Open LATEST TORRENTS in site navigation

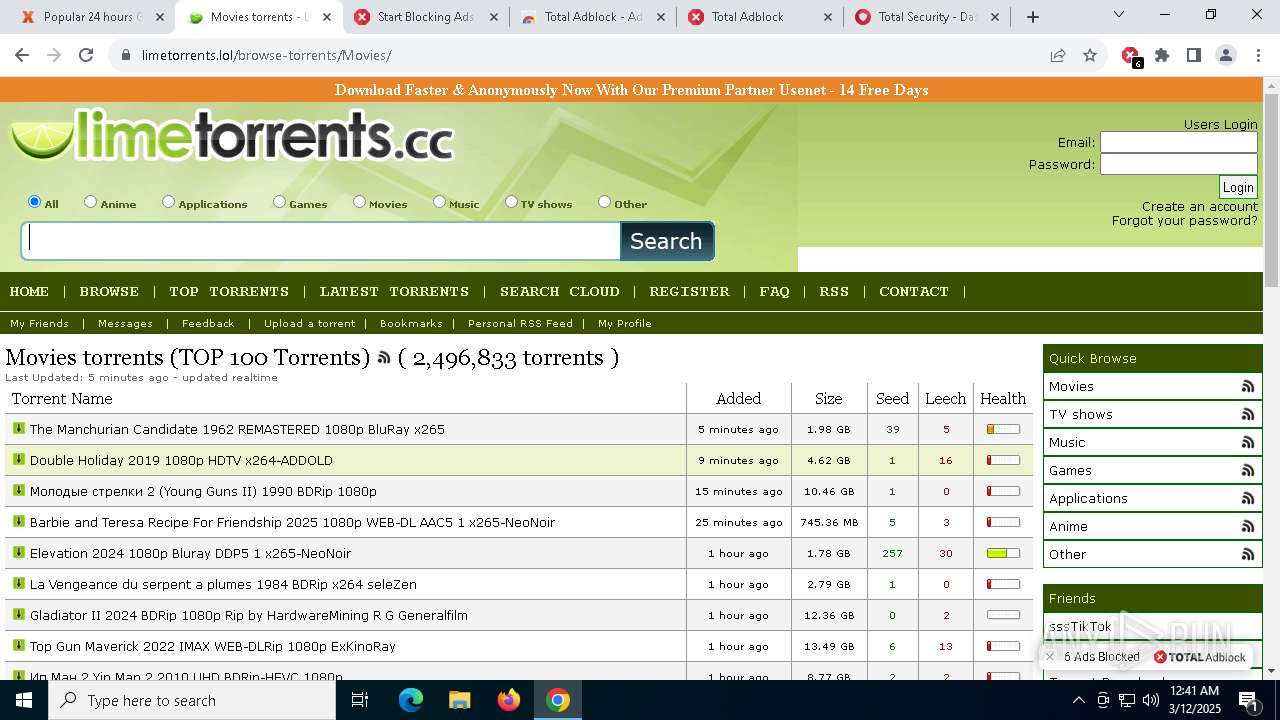click(x=394, y=291)
